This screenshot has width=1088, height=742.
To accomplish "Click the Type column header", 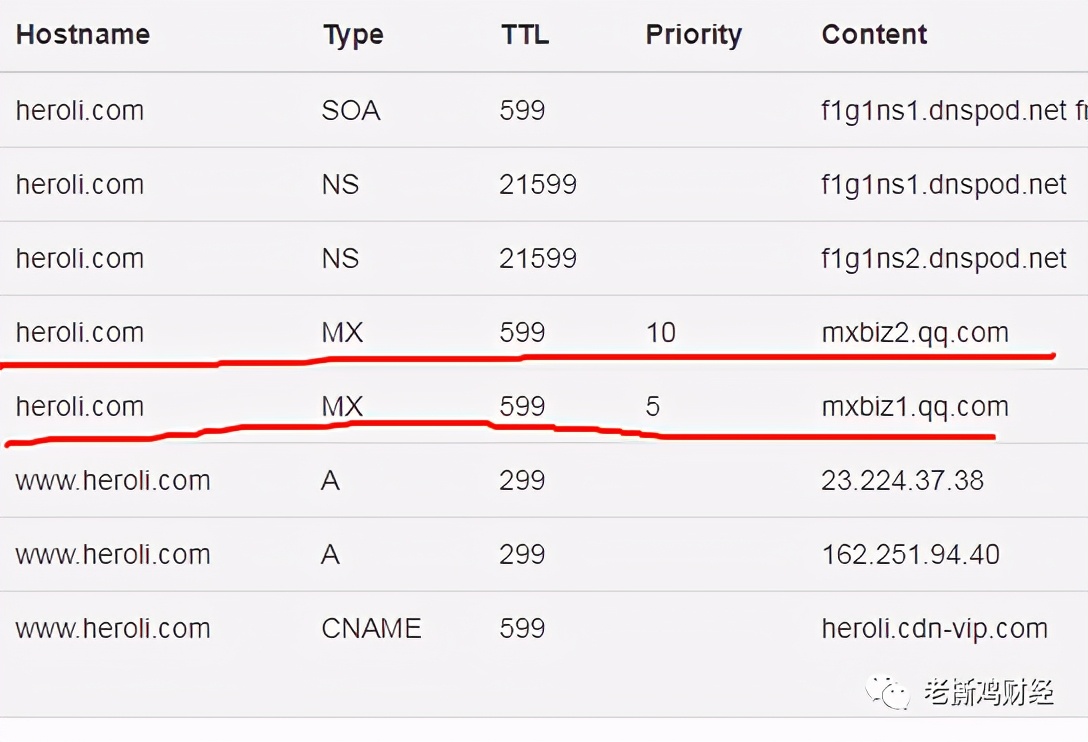I will 353,36.
